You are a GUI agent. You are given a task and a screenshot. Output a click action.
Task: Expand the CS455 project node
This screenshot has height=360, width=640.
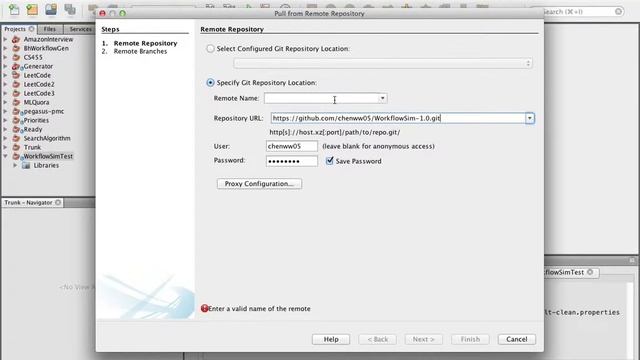tap(5, 58)
